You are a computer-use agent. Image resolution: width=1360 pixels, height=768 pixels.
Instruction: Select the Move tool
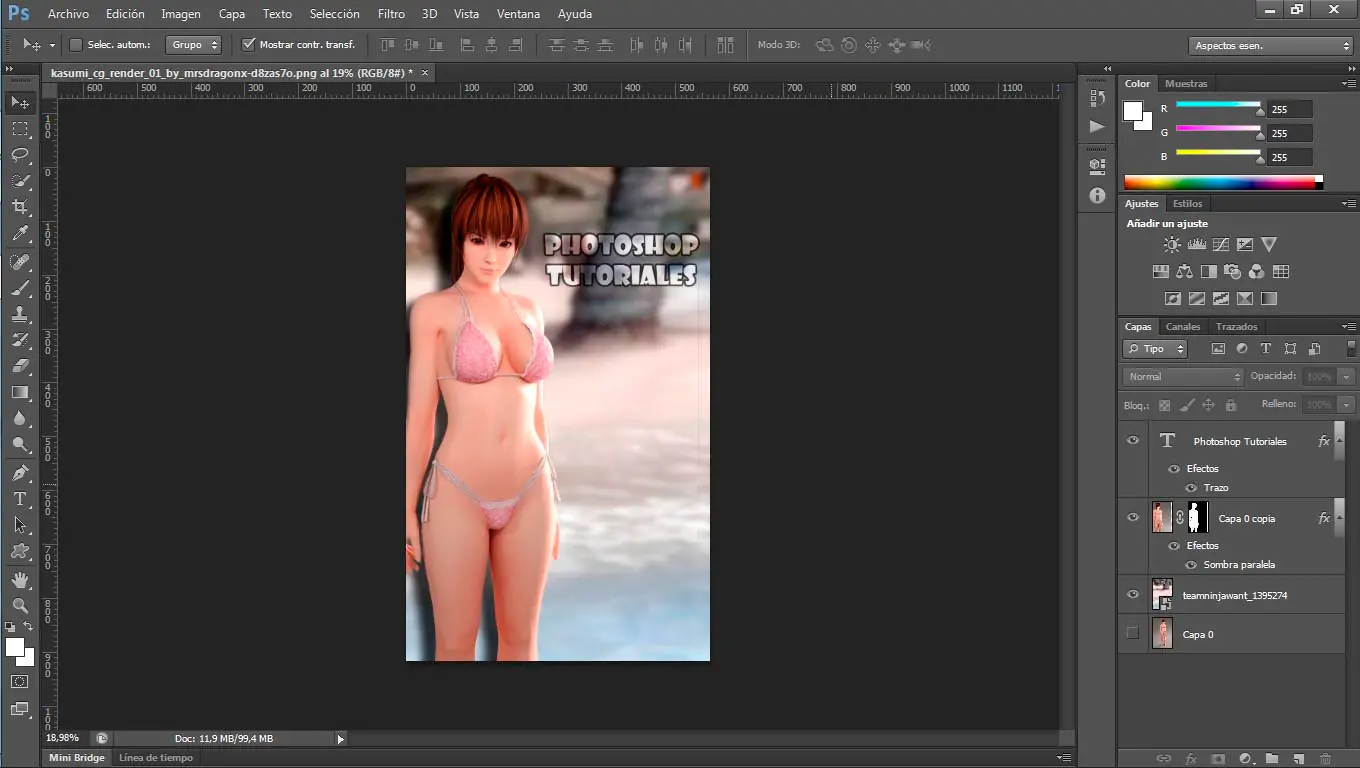[20, 103]
